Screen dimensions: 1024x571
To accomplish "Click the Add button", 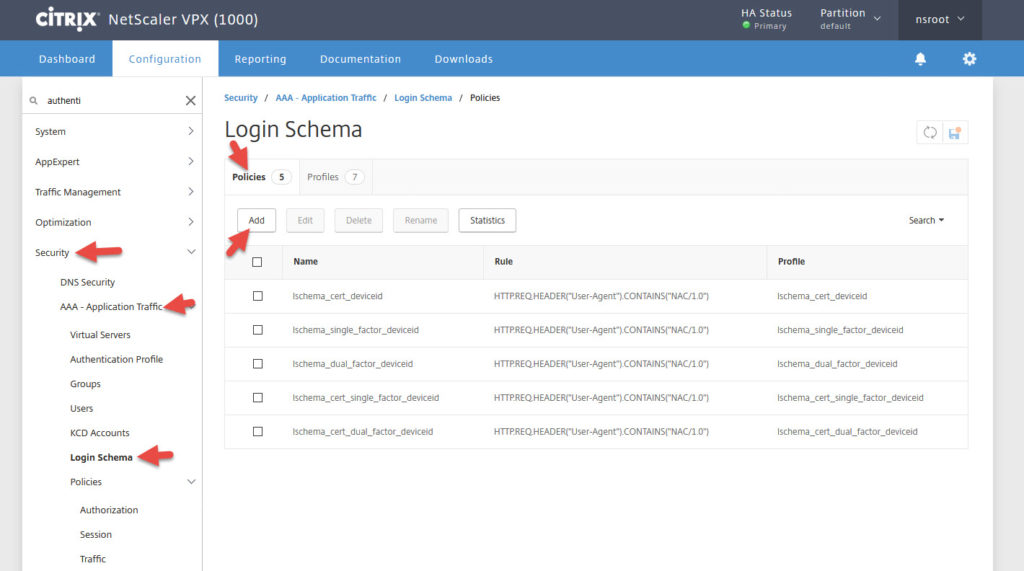I will [257, 220].
